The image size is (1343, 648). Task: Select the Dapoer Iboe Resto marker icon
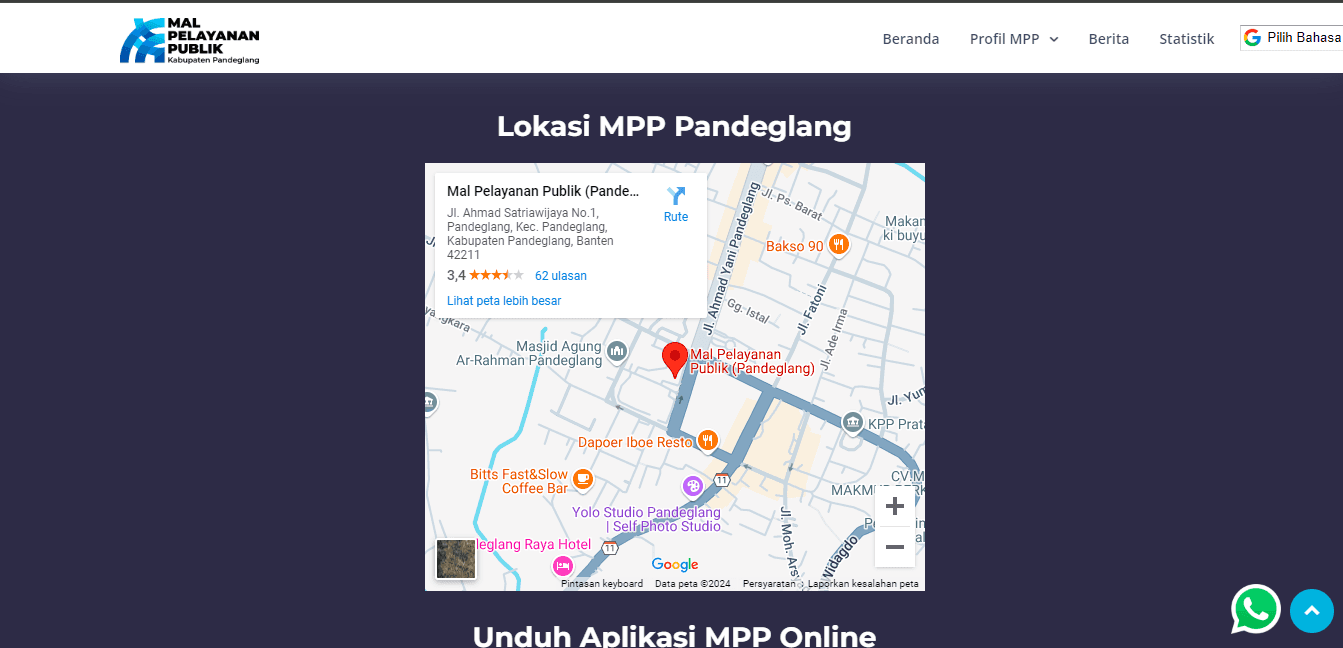tap(708, 440)
